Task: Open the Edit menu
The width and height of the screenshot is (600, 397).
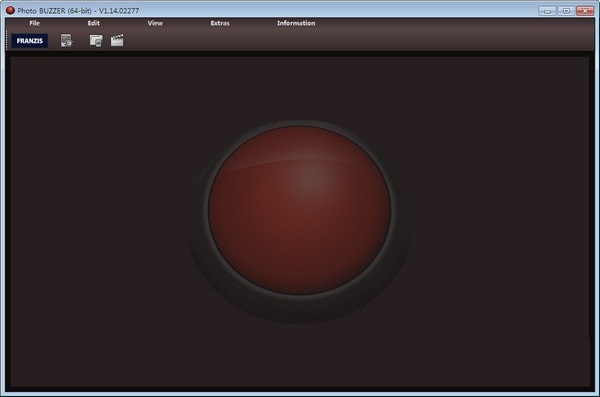Action: [93, 23]
